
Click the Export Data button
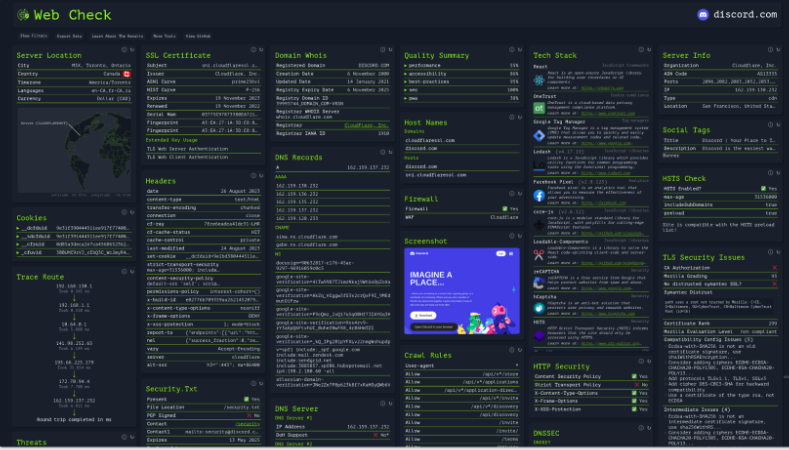pyautogui.click(x=69, y=36)
